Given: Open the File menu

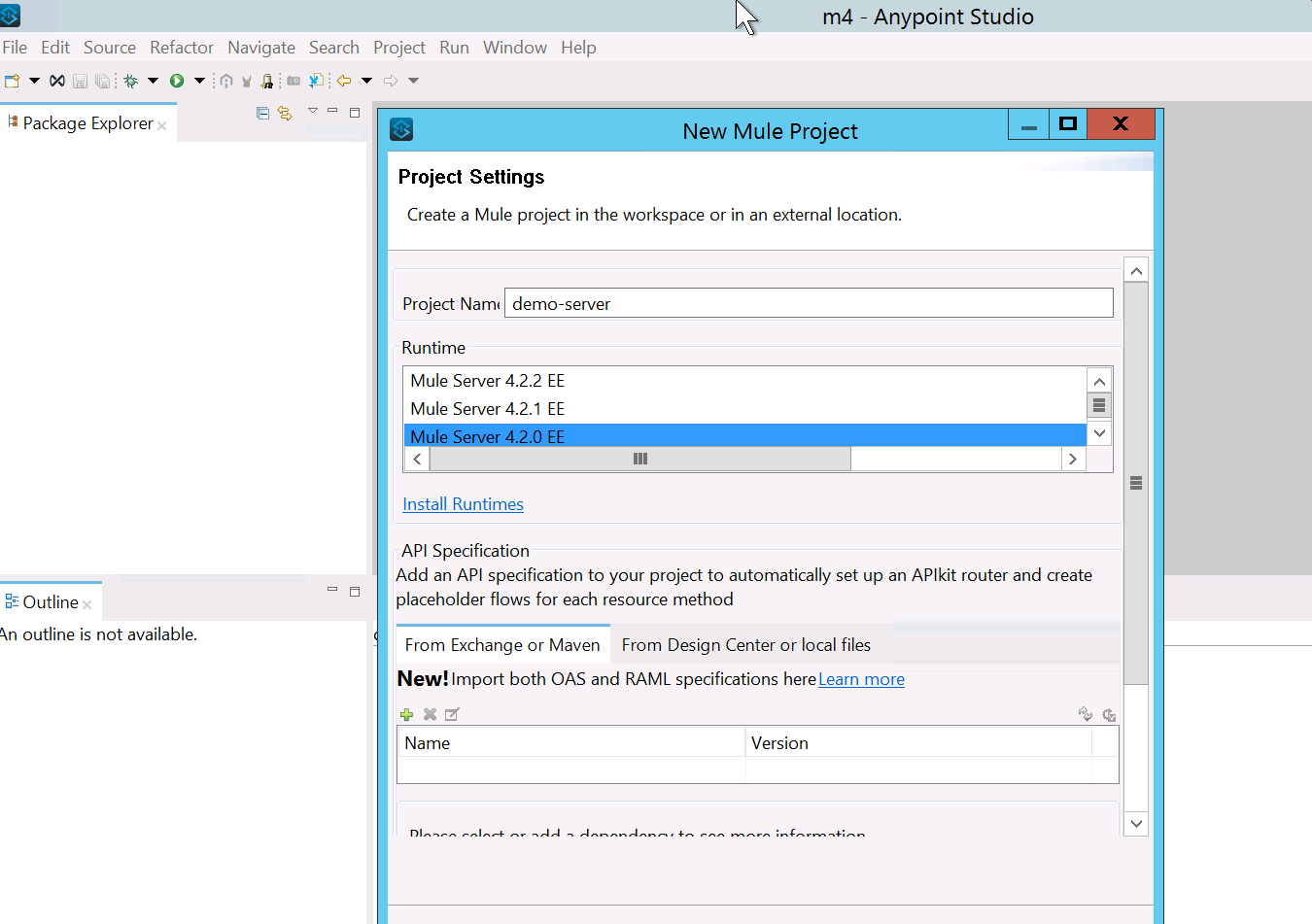Looking at the screenshot, I should click(15, 48).
